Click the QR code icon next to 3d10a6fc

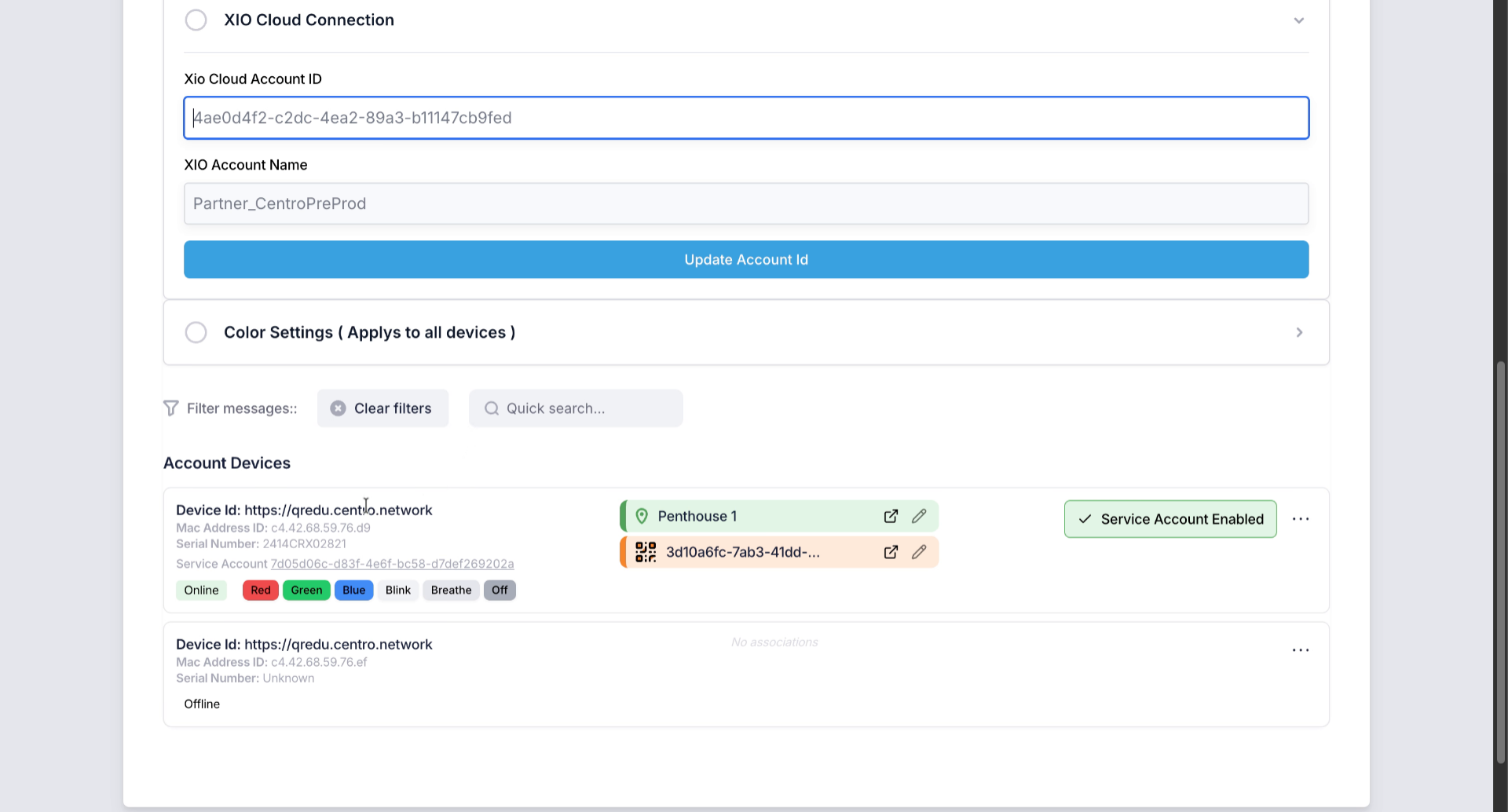pos(645,552)
